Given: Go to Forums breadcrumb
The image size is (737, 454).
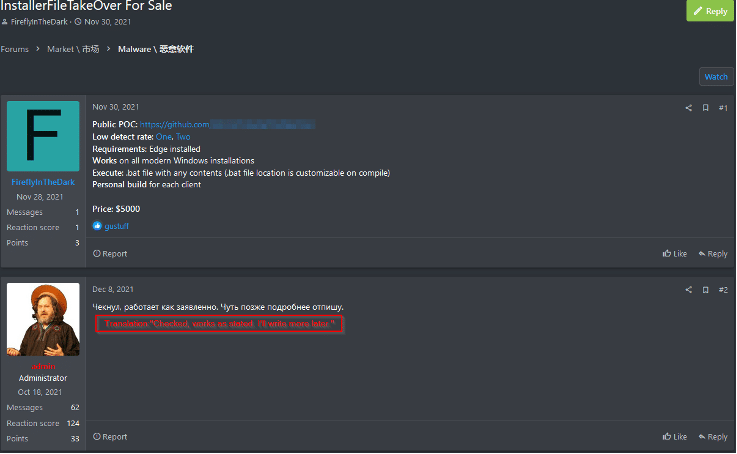Looking at the screenshot, I should [14, 49].
